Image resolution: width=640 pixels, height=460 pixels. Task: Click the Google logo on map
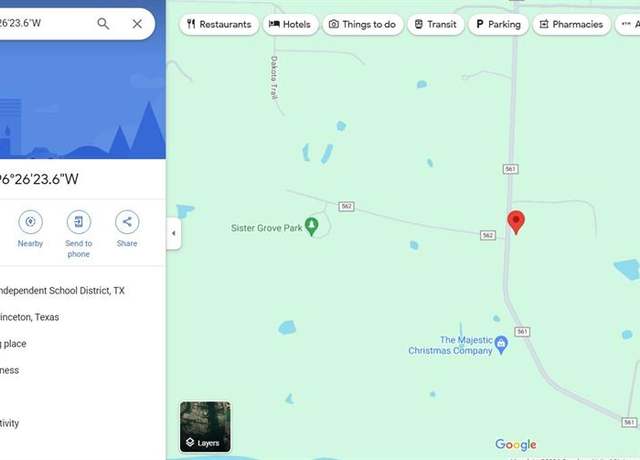(516, 444)
